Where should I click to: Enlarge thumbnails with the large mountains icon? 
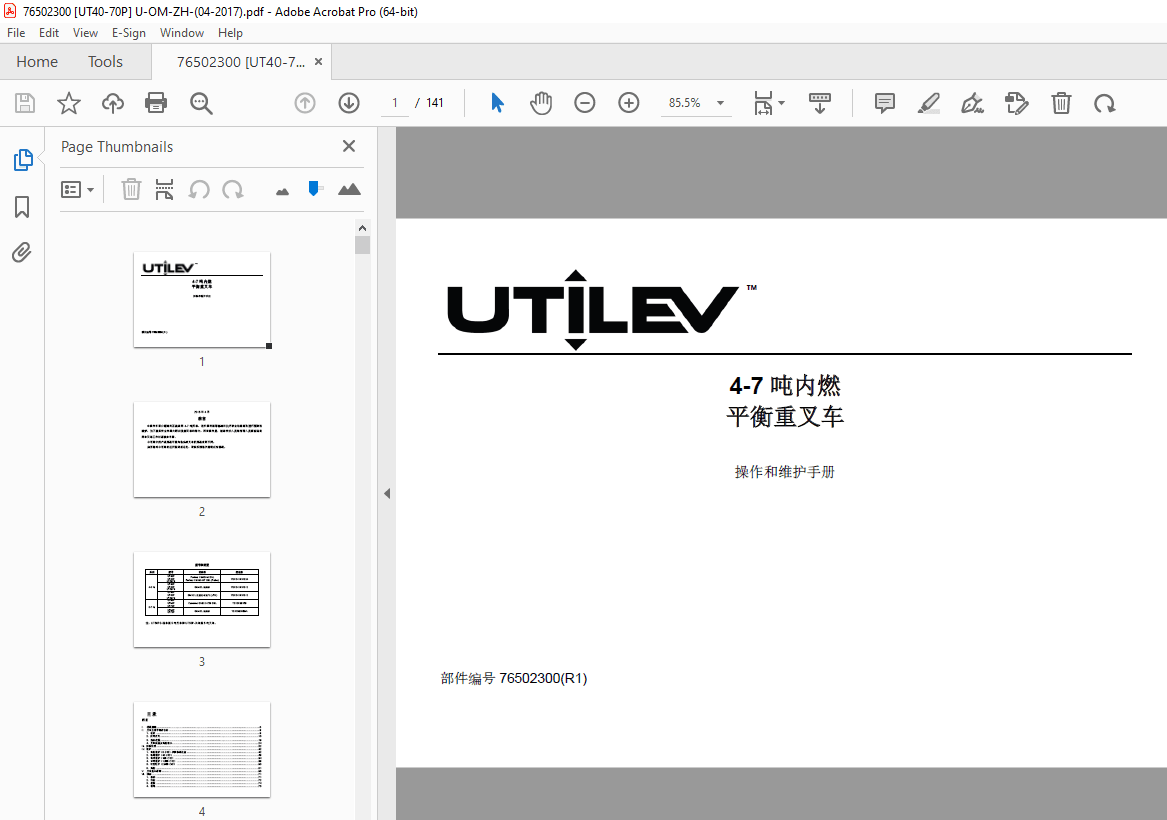point(348,189)
